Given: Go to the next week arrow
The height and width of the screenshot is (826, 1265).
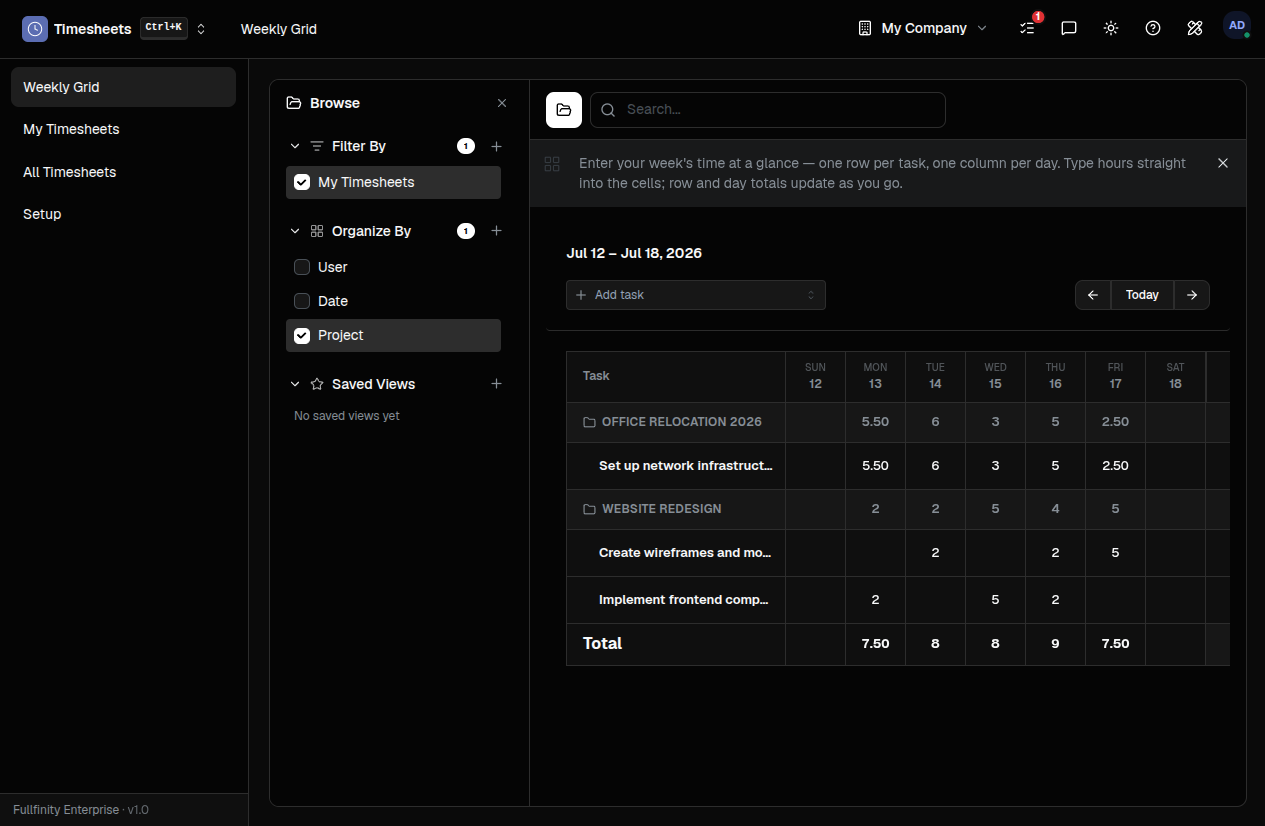Looking at the screenshot, I should [1192, 295].
